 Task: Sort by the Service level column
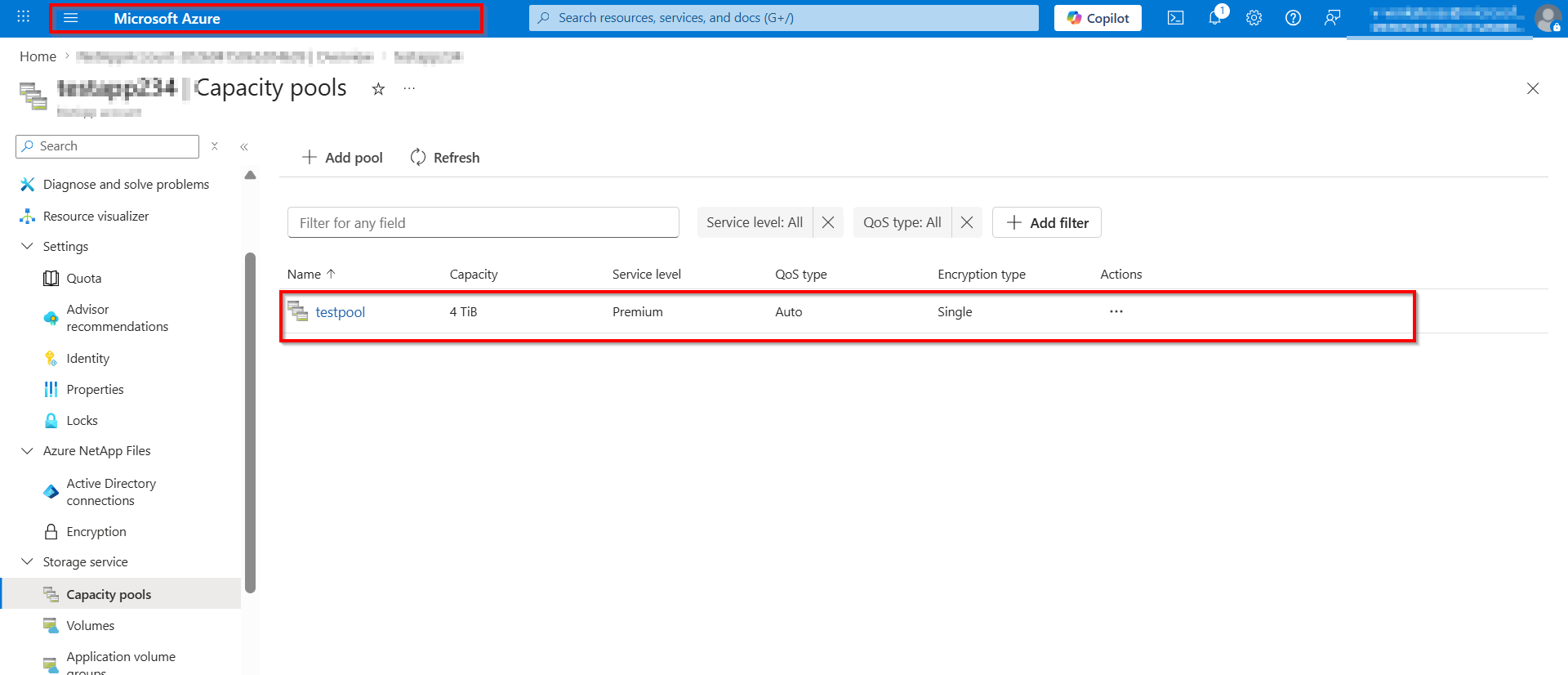pos(647,275)
